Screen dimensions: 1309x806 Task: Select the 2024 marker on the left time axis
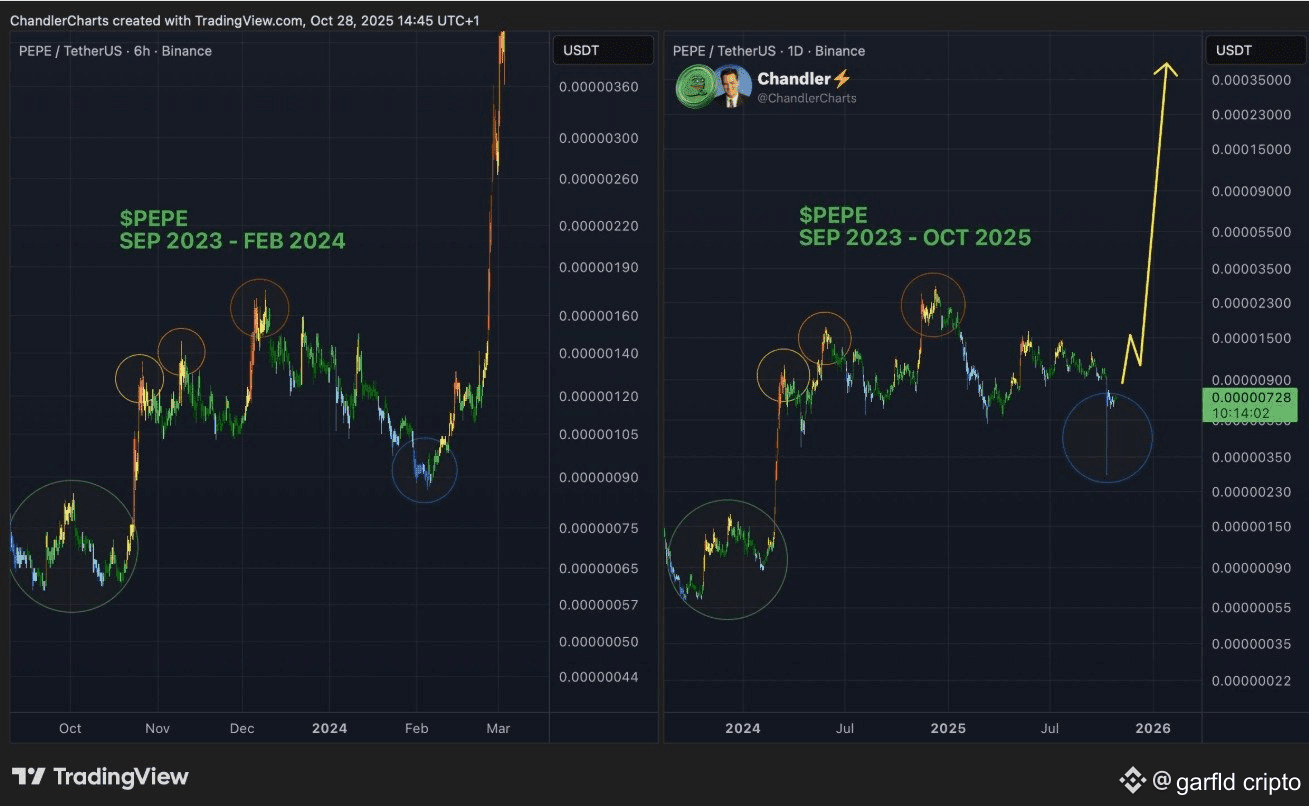(x=329, y=728)
